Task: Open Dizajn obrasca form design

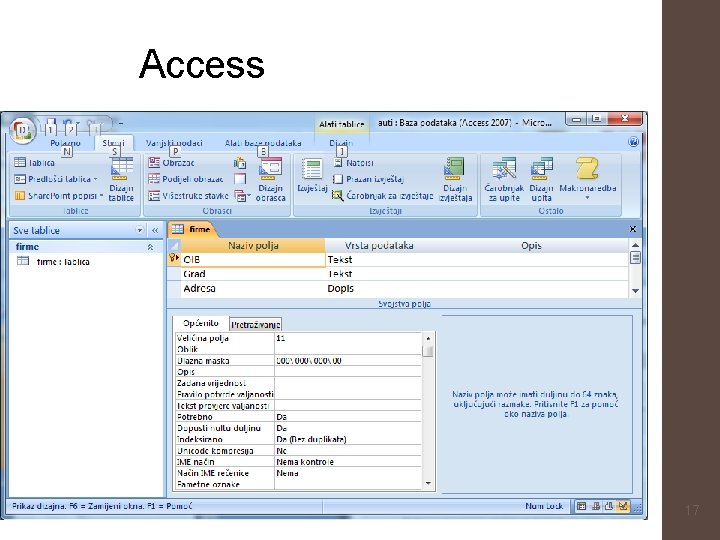Action: 270,180
